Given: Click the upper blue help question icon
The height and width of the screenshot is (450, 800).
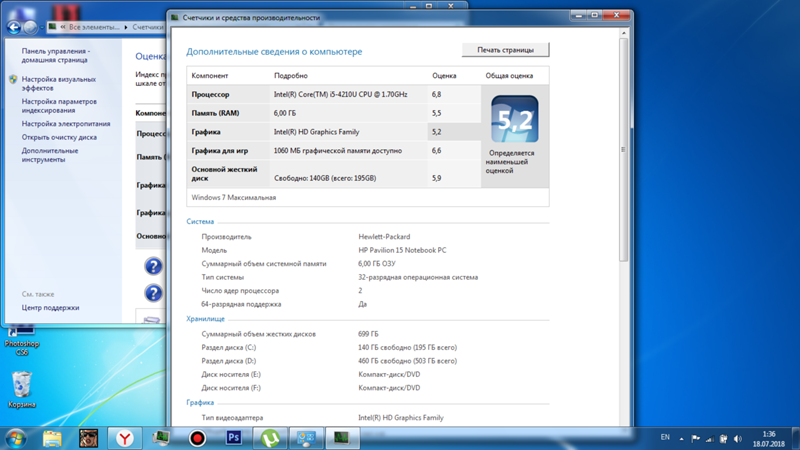Looking at the screenshot, I should (153, 266).
